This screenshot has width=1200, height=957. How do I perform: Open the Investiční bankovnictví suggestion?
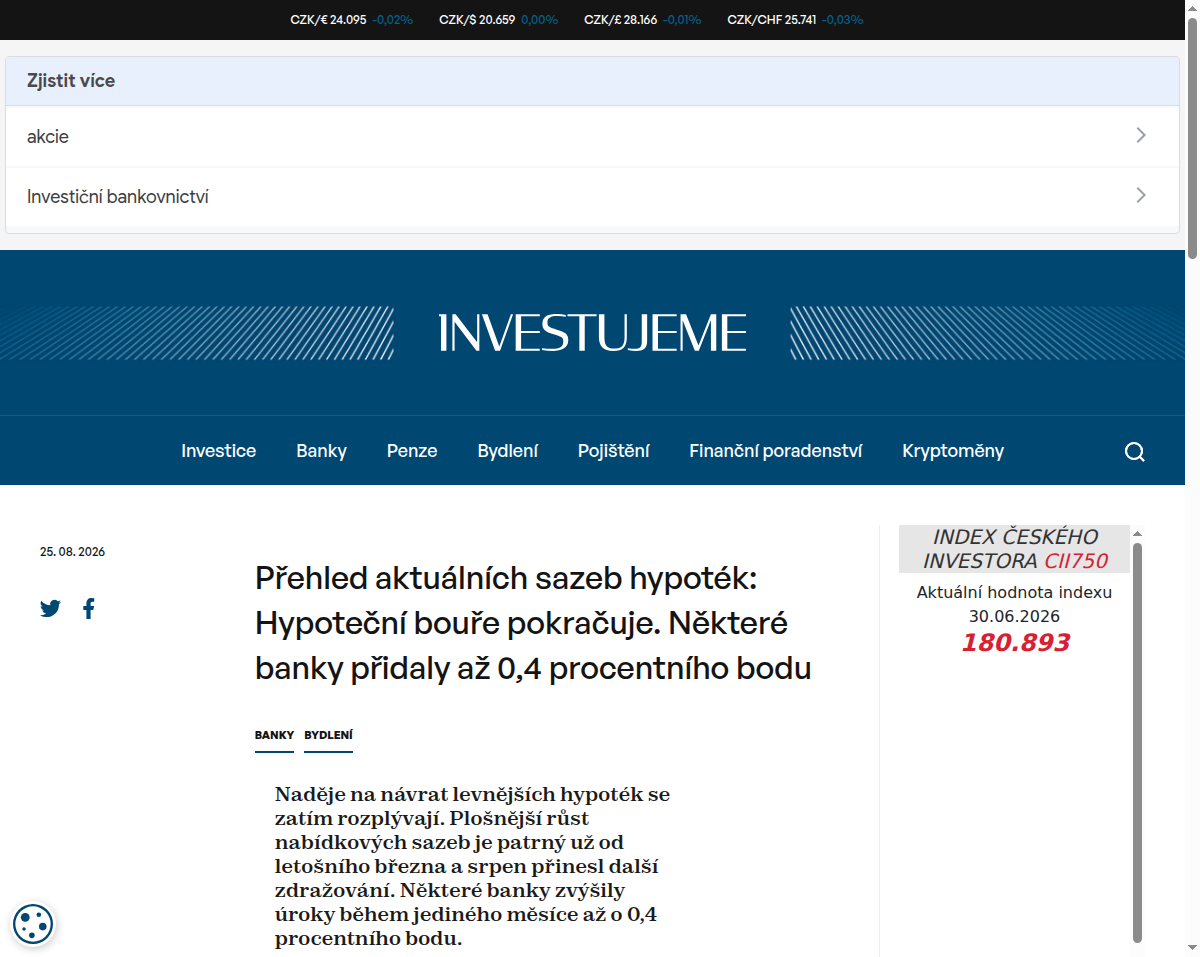pos(592,197)
